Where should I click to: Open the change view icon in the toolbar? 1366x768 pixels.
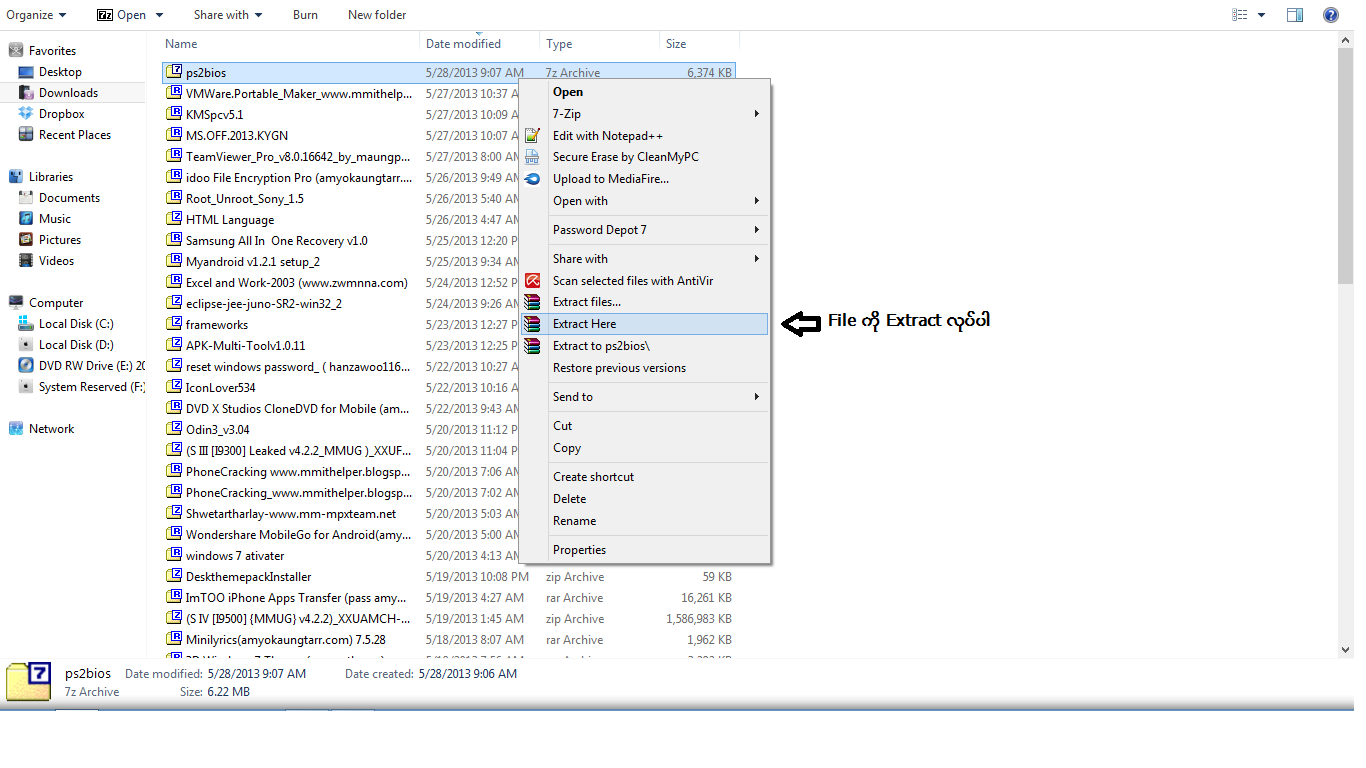point(1241,15)
